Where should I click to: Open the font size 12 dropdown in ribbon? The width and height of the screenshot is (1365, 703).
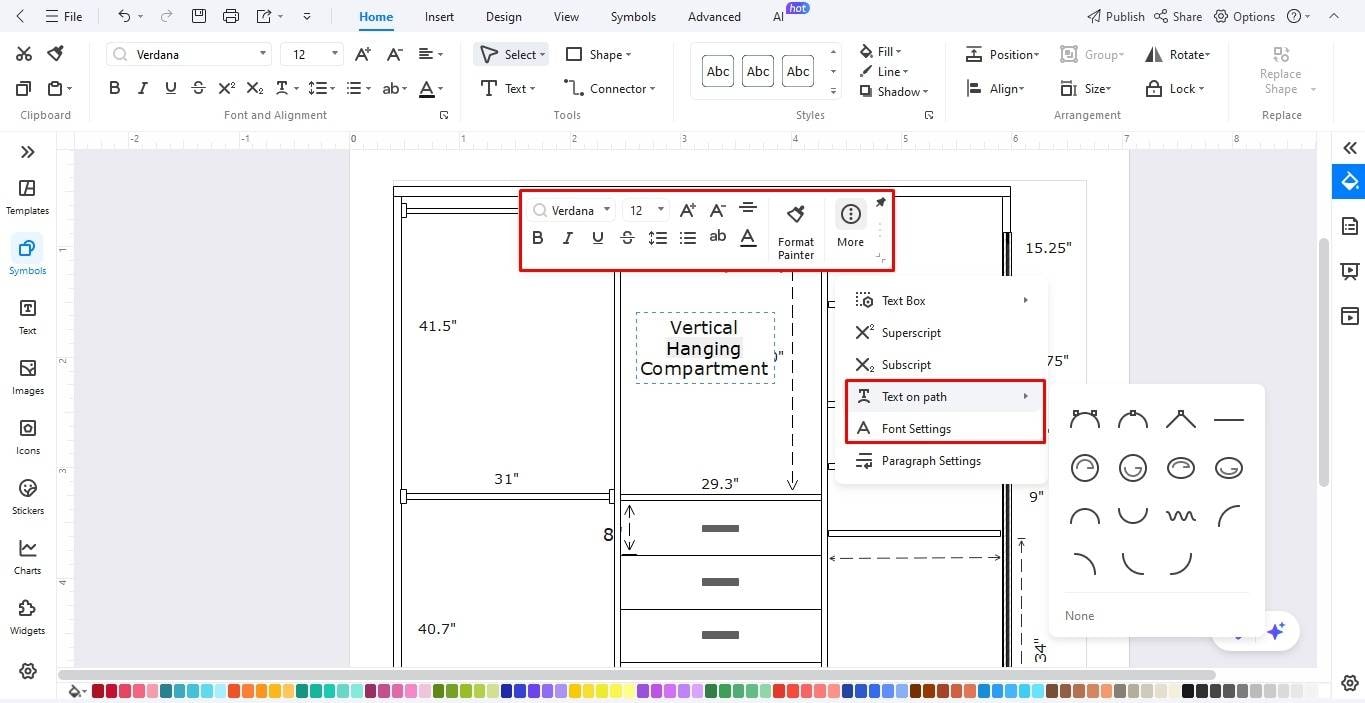(335, 54)
